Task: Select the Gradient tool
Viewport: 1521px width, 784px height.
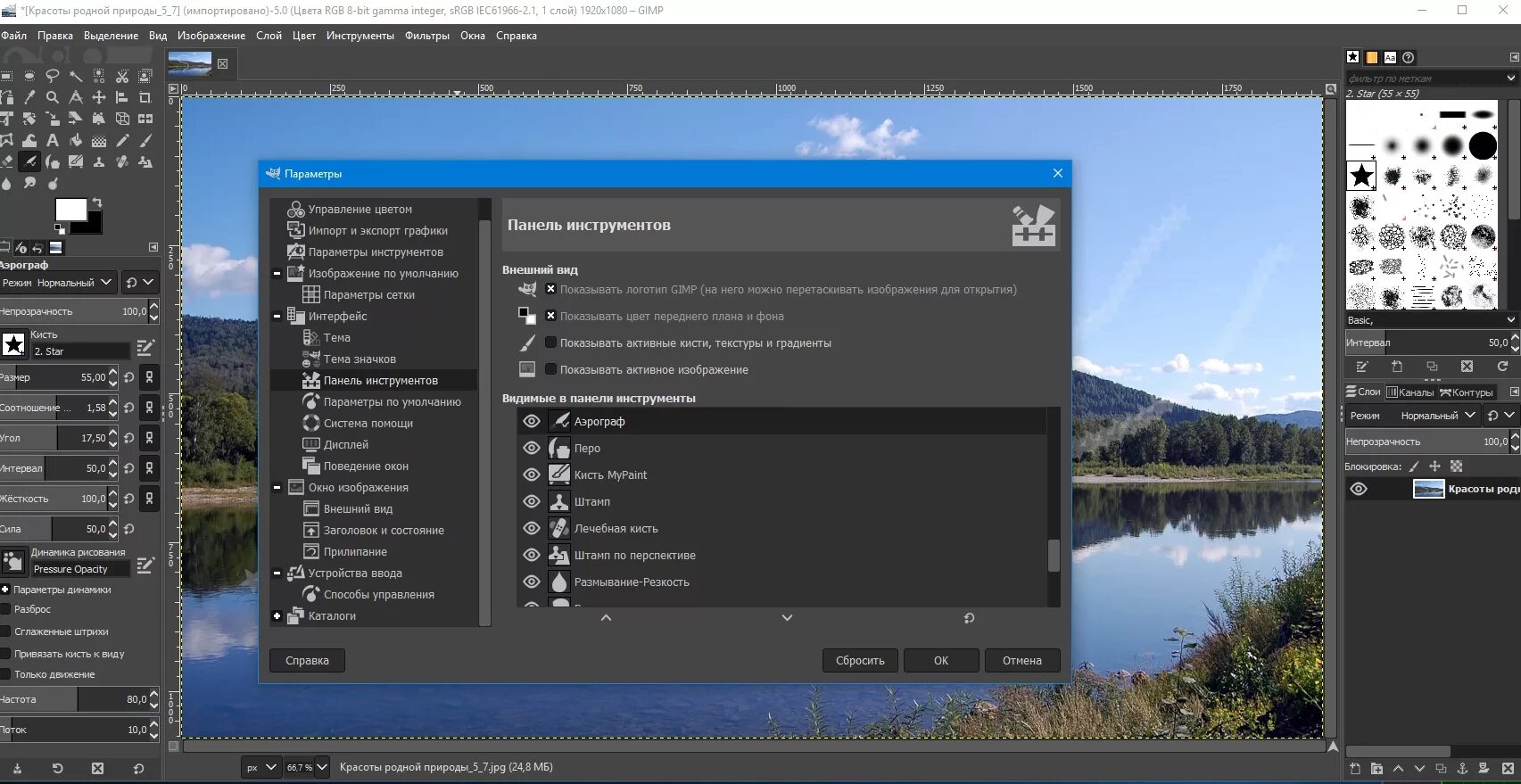Action: 99,140
